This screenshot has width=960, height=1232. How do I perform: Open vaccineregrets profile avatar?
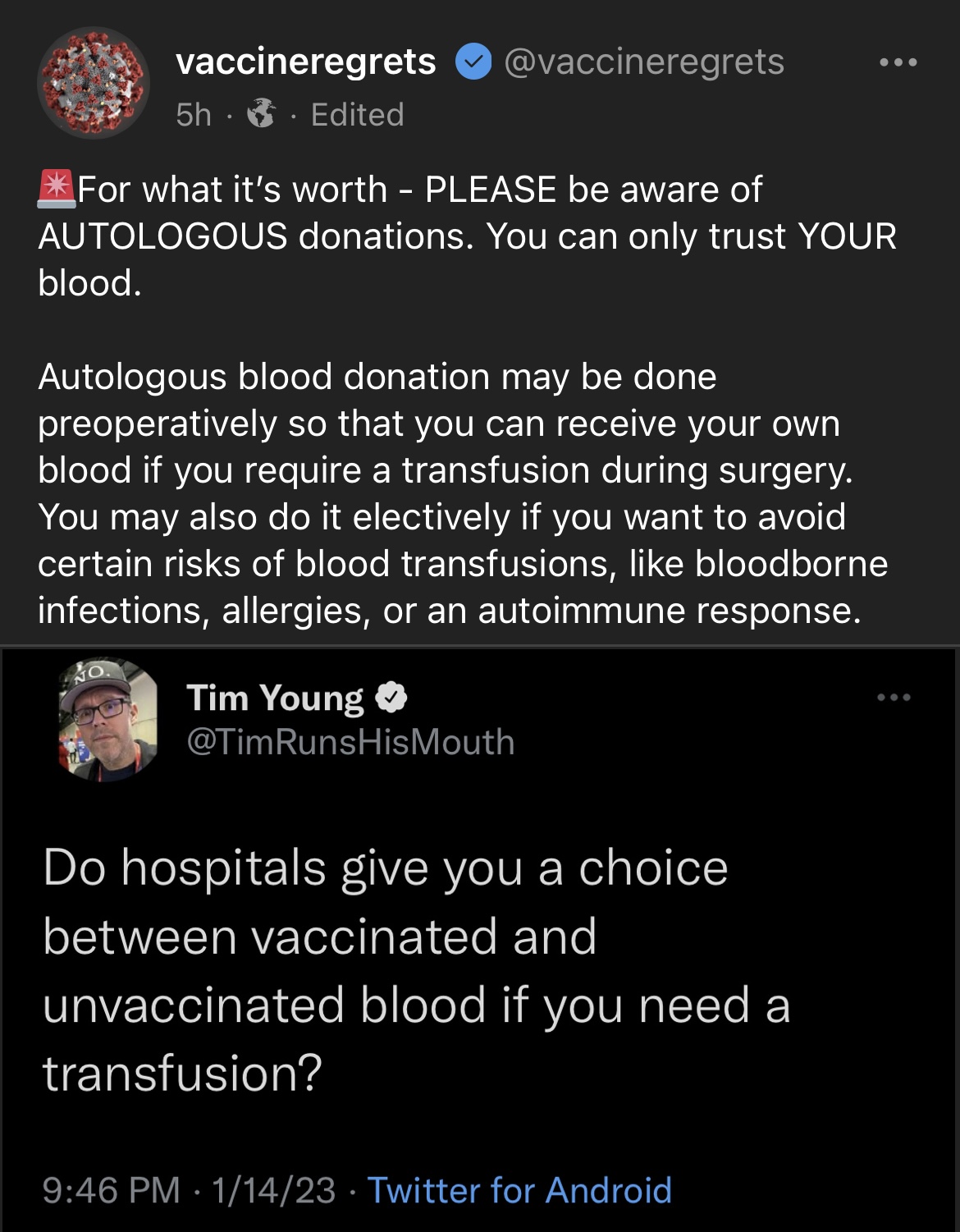(94, 83)
